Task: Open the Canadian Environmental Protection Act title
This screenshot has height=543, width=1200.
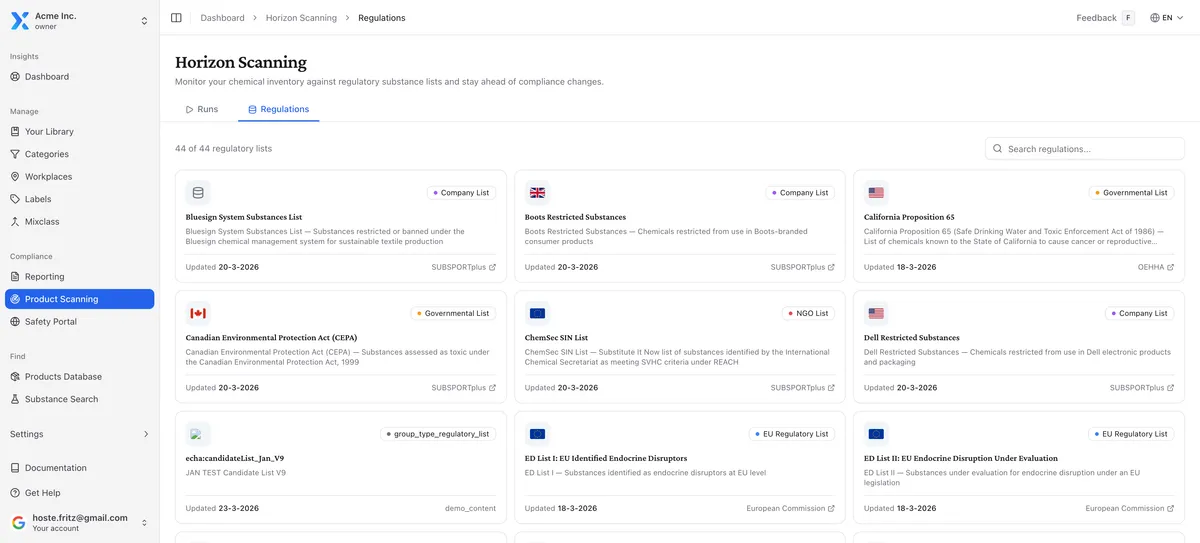Action: [271, 338]
